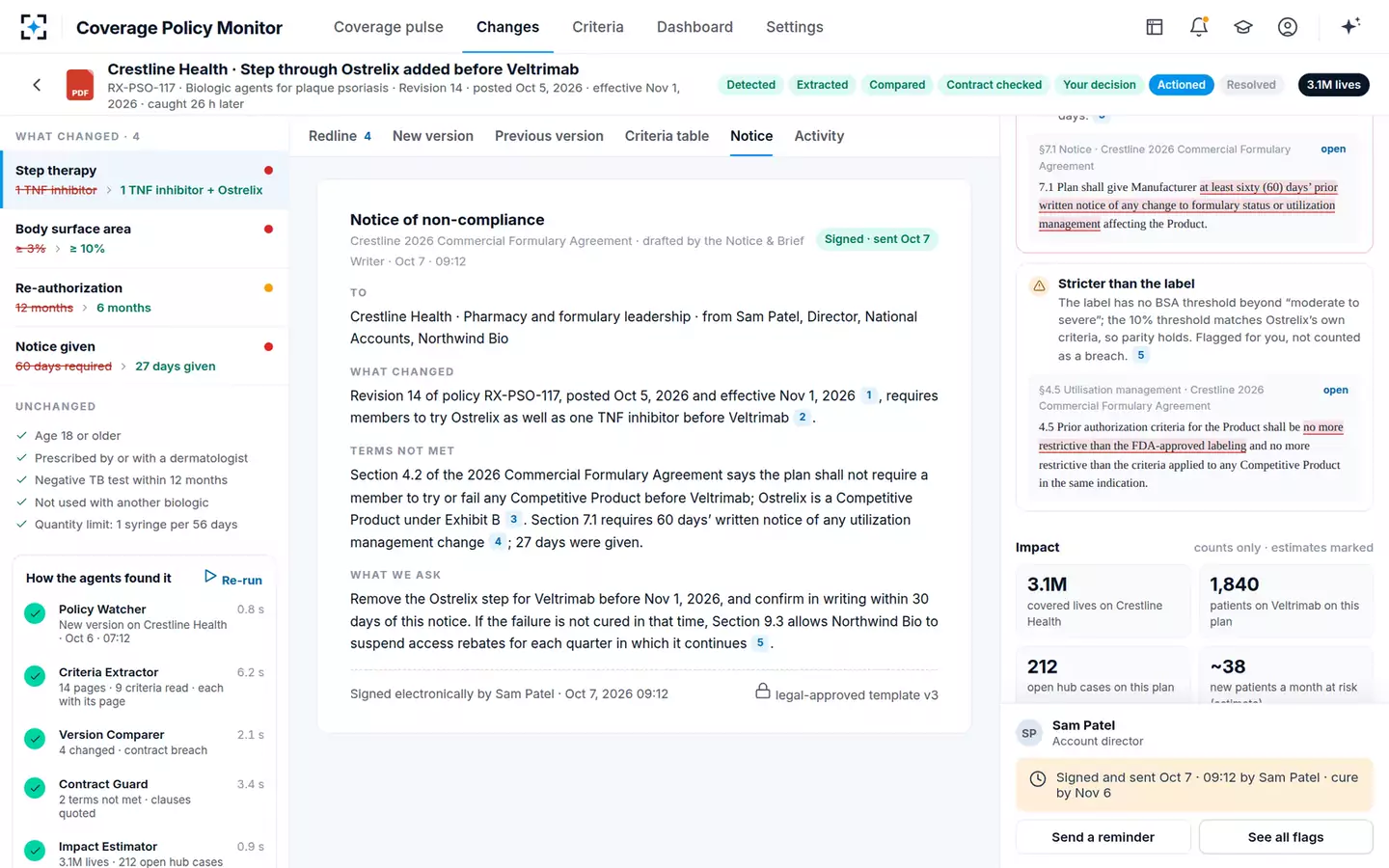The width and height of the screenshot is (1389, 868).
Task: Click the Contract checked stage pill
Action: point(994,85)
